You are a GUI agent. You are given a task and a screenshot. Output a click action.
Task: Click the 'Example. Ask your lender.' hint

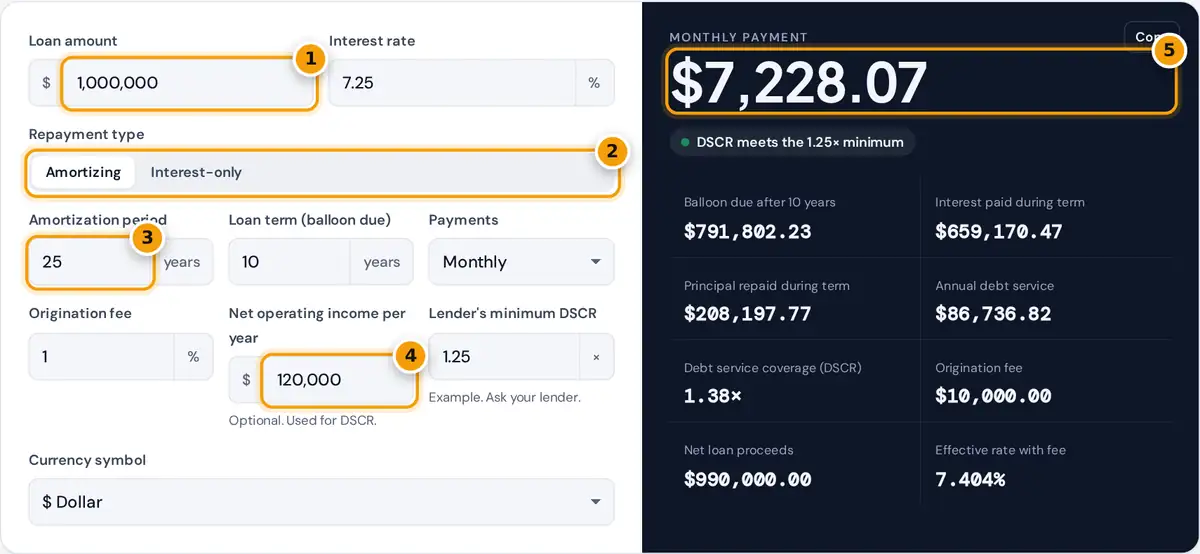[504, 397]
